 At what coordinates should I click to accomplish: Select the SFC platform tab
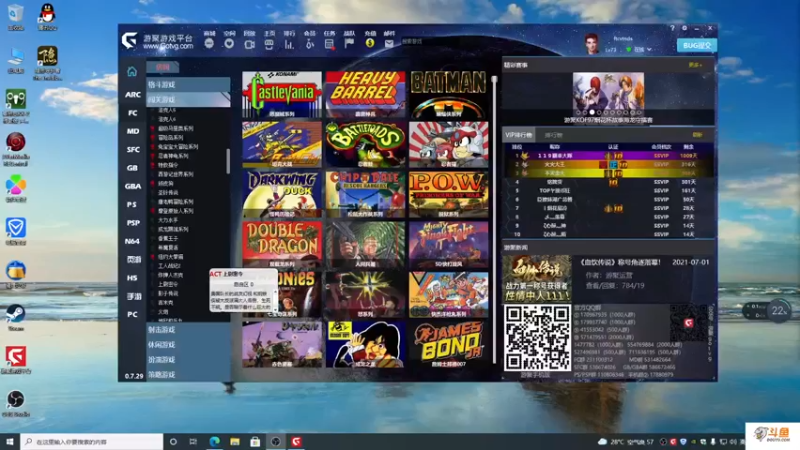coord(133,149)
